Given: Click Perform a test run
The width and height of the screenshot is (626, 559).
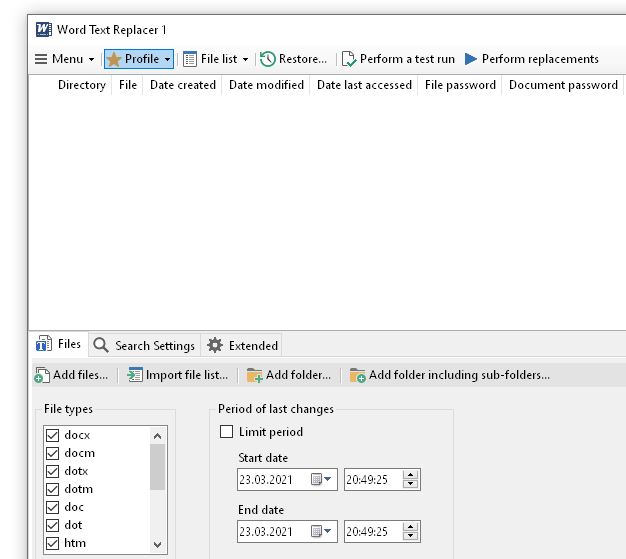Looking at the screenshot, I should pos(398,59).
